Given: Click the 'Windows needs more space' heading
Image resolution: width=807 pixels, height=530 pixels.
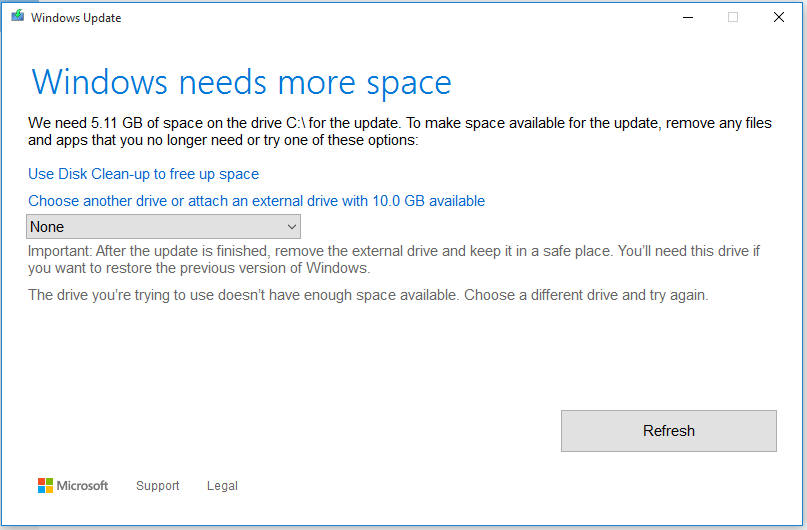Looking at the screenshot, I should click(x=241, y=83).
